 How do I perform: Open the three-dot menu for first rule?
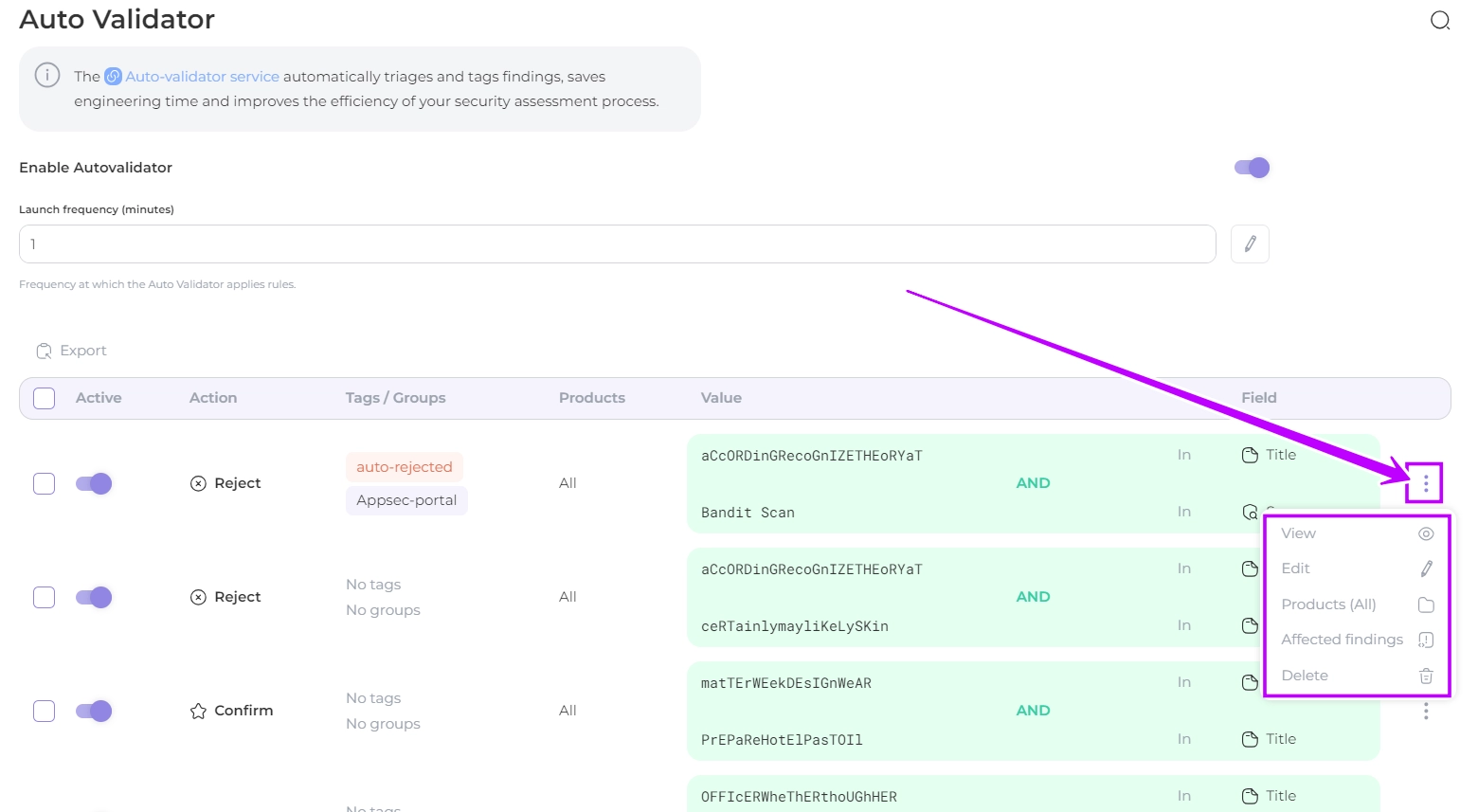[1425, 484]
